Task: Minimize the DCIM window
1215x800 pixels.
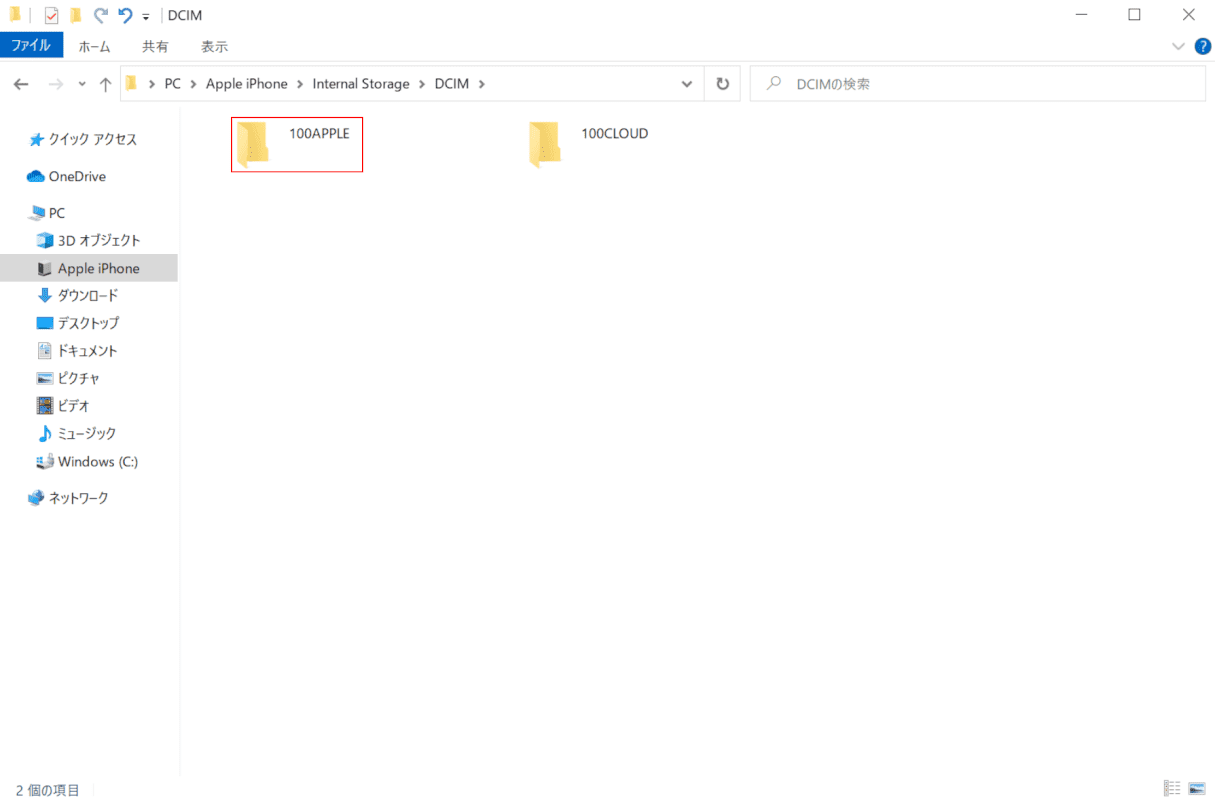Action: 1080,15
